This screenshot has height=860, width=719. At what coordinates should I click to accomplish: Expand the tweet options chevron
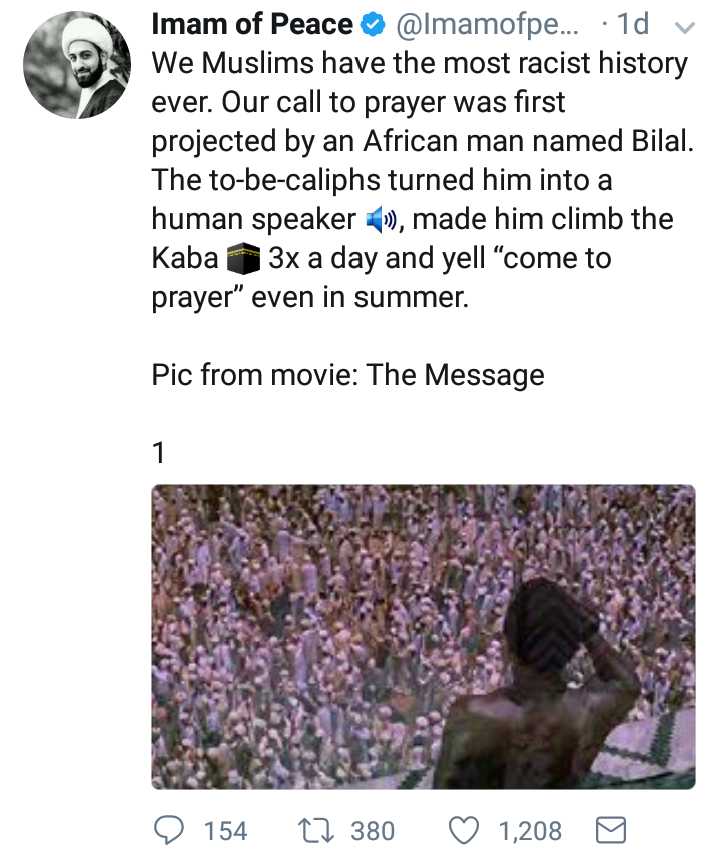pyautogui.click(x=684, y=26)
